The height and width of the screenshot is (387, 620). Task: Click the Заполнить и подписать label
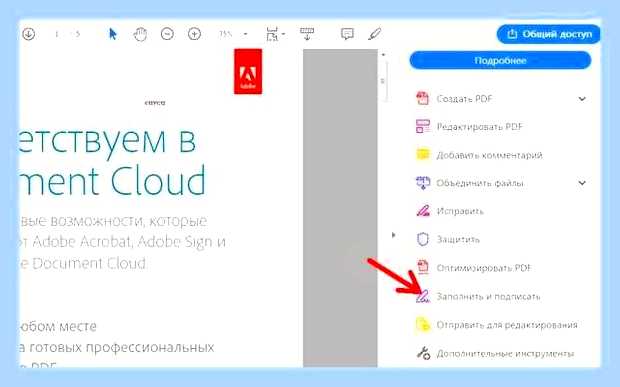tap(488, 296)
